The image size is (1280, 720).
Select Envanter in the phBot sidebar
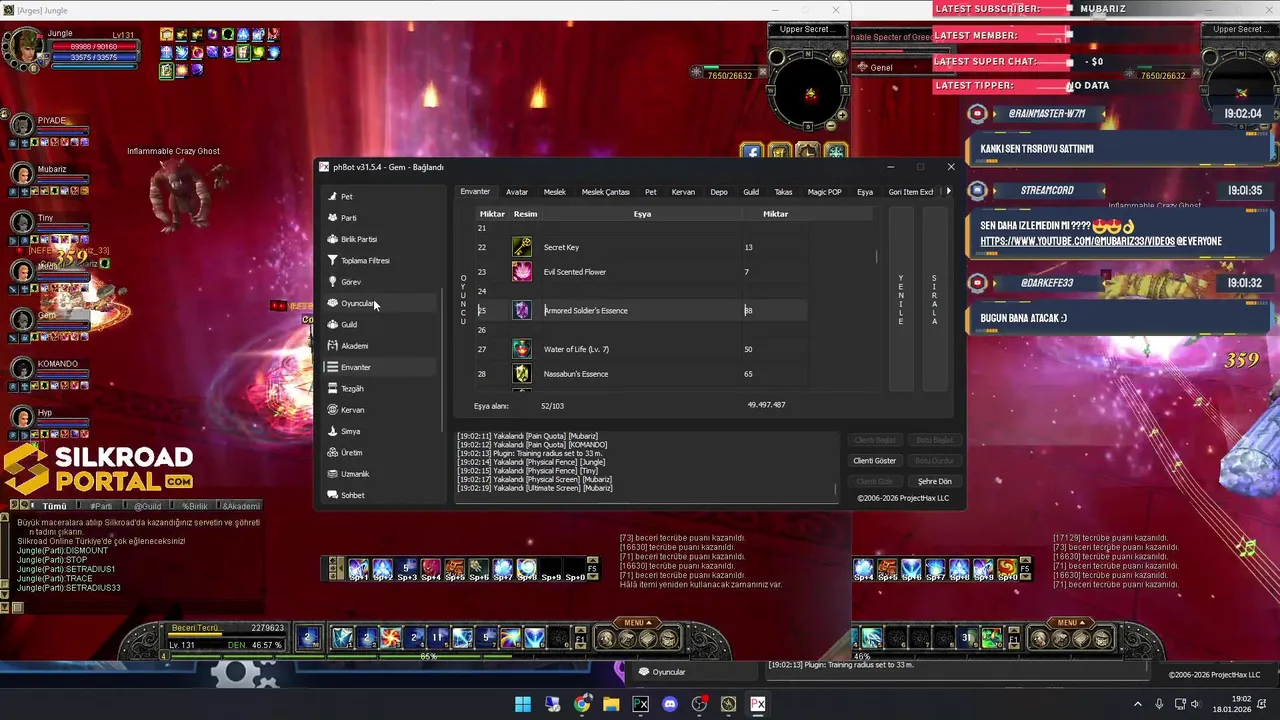(381, 367)
